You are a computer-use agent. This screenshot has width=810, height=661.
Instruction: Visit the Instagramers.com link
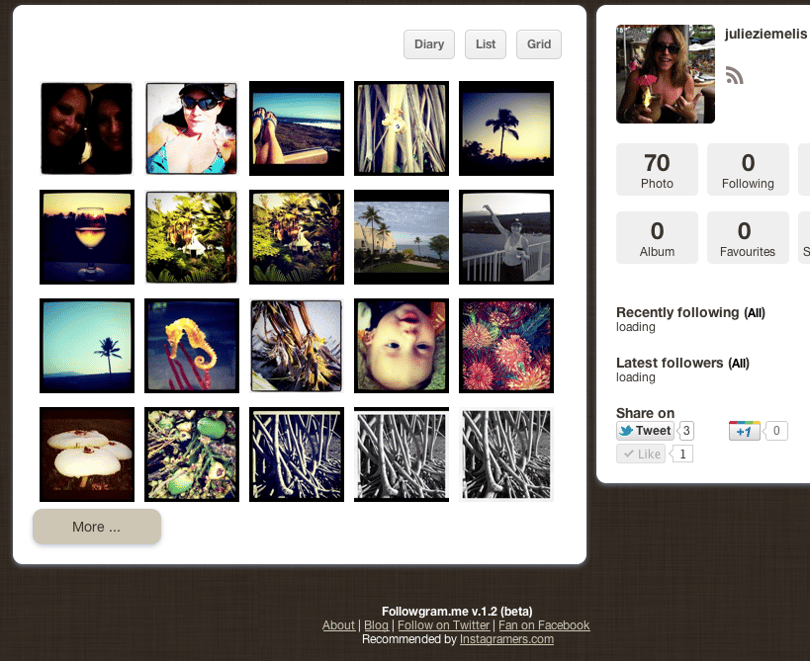click(507, 639)
